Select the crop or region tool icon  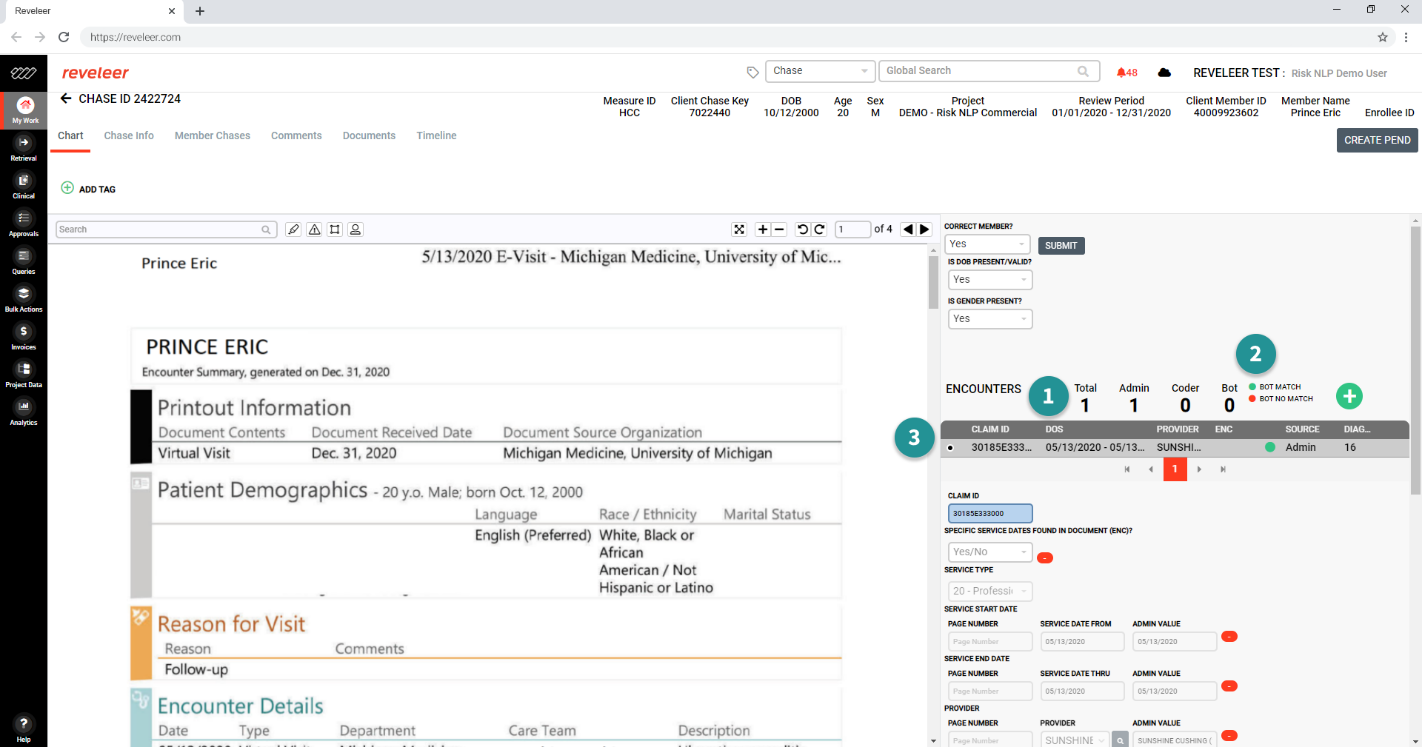(335, 229)
